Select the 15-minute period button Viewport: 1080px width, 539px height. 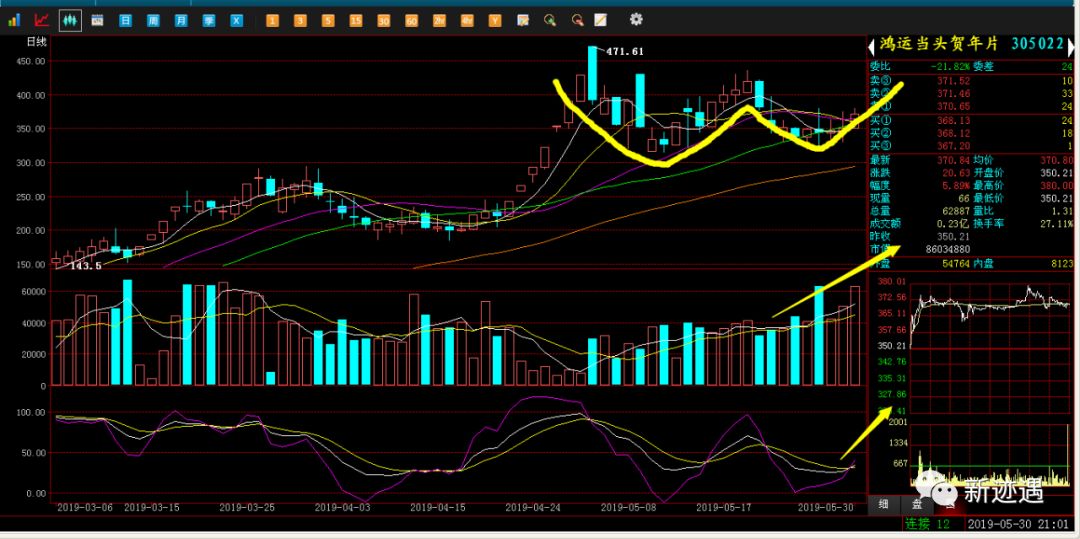[x=355, y=21]
